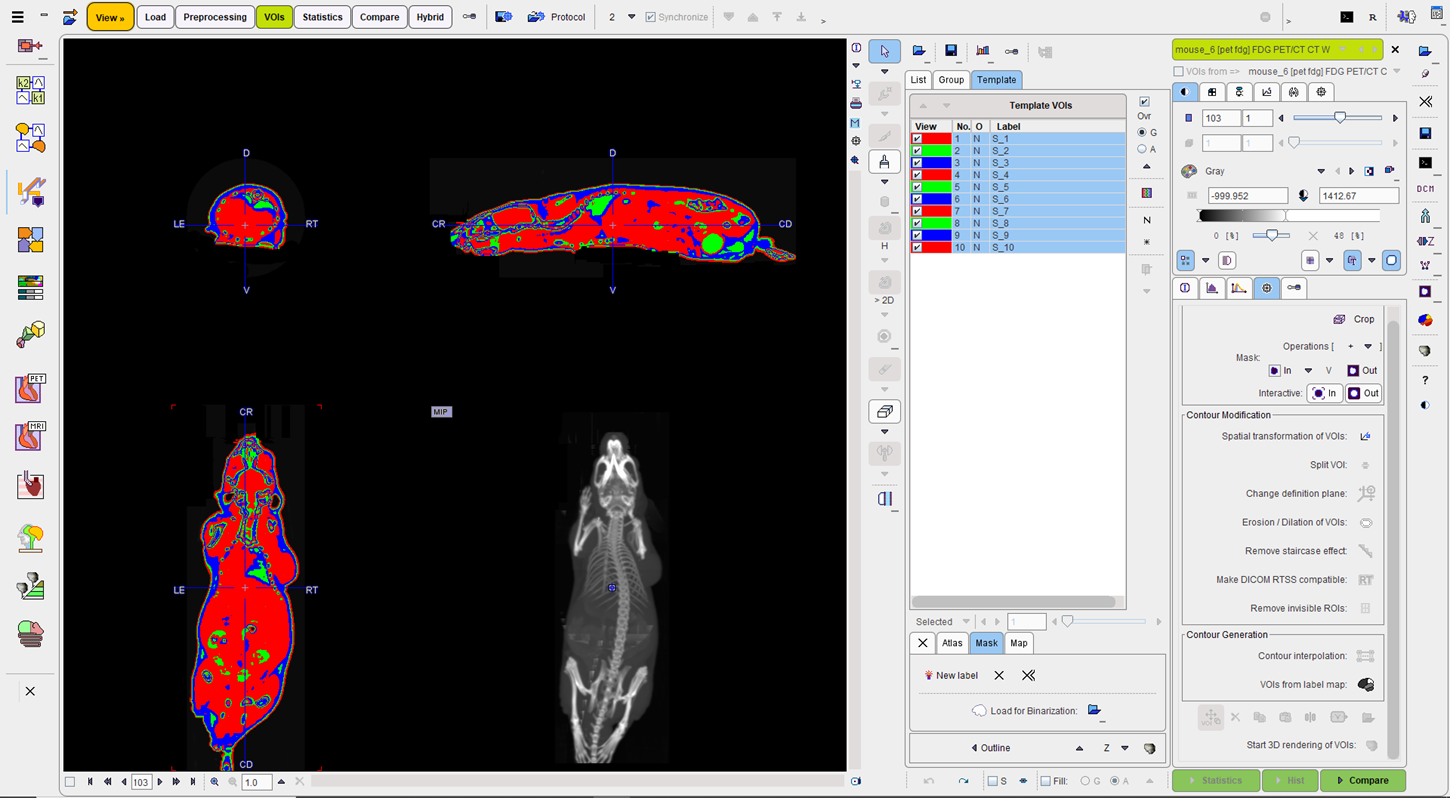Click the redo arrow icon
This screenshot has width=1450, height=798.
tap(963, 781)
